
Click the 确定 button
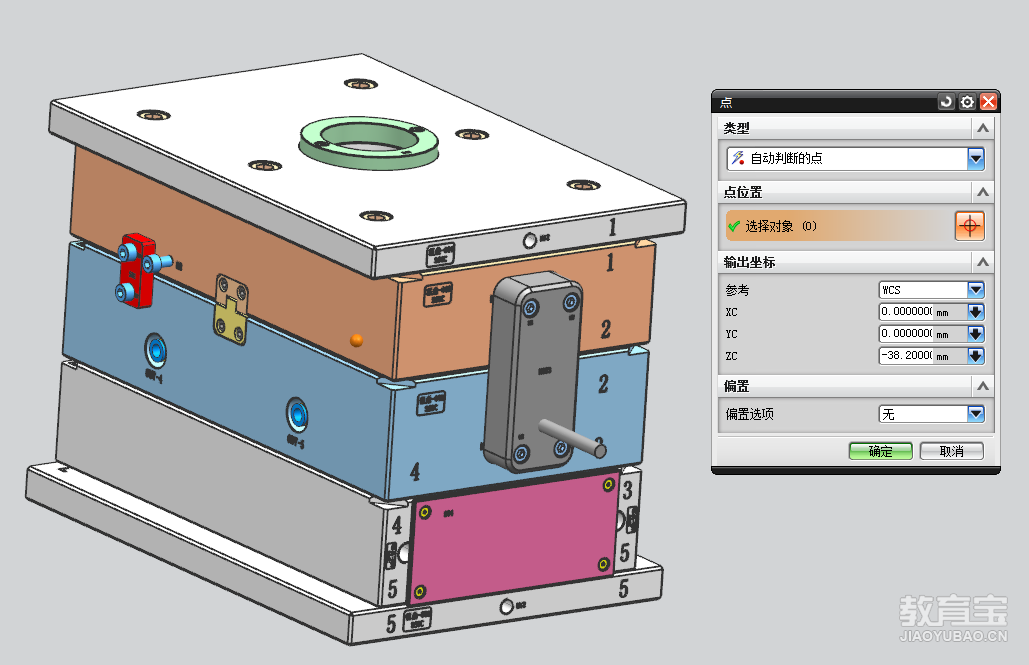880,451
